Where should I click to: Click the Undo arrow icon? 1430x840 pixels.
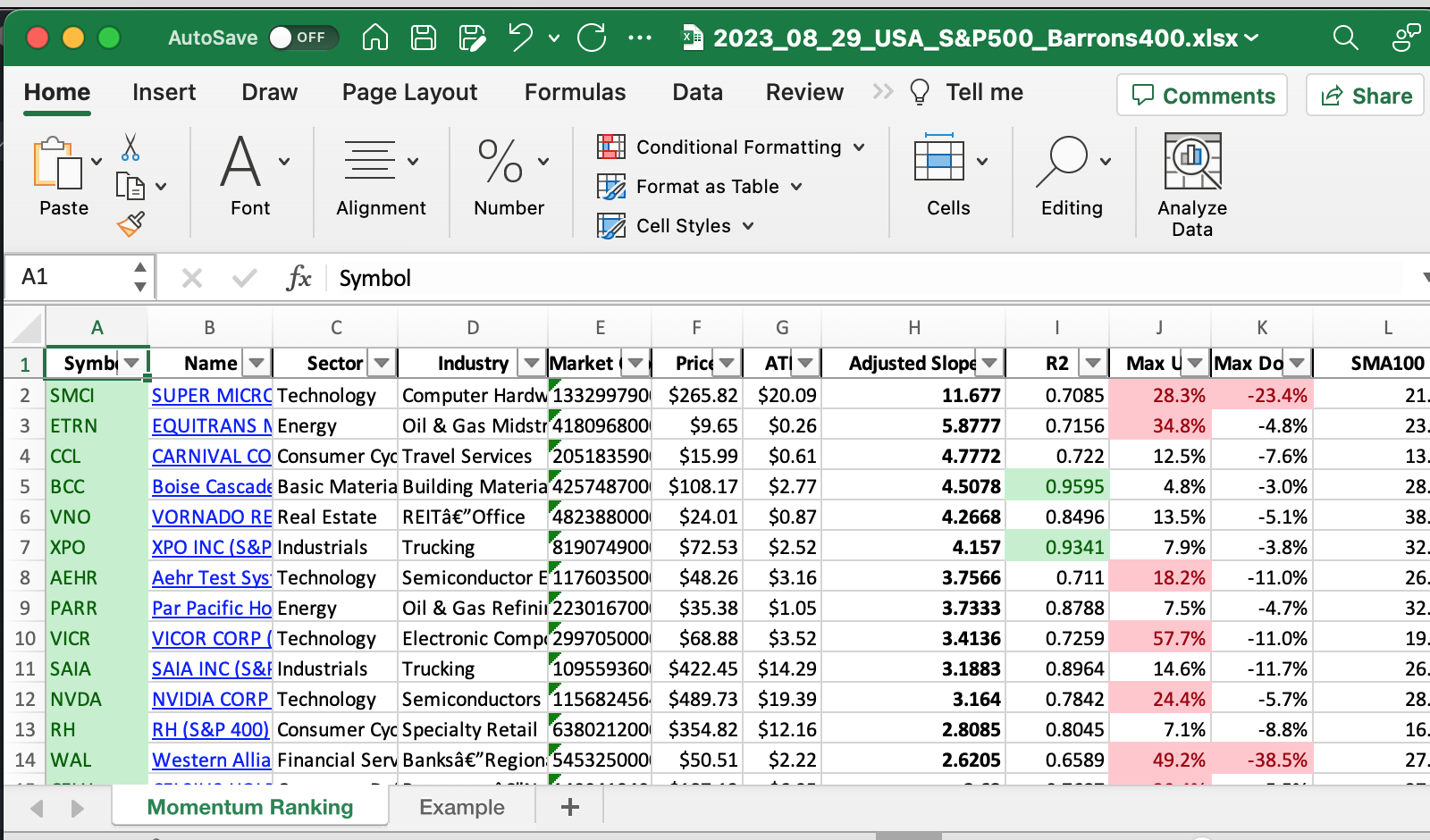click(520, 38)
